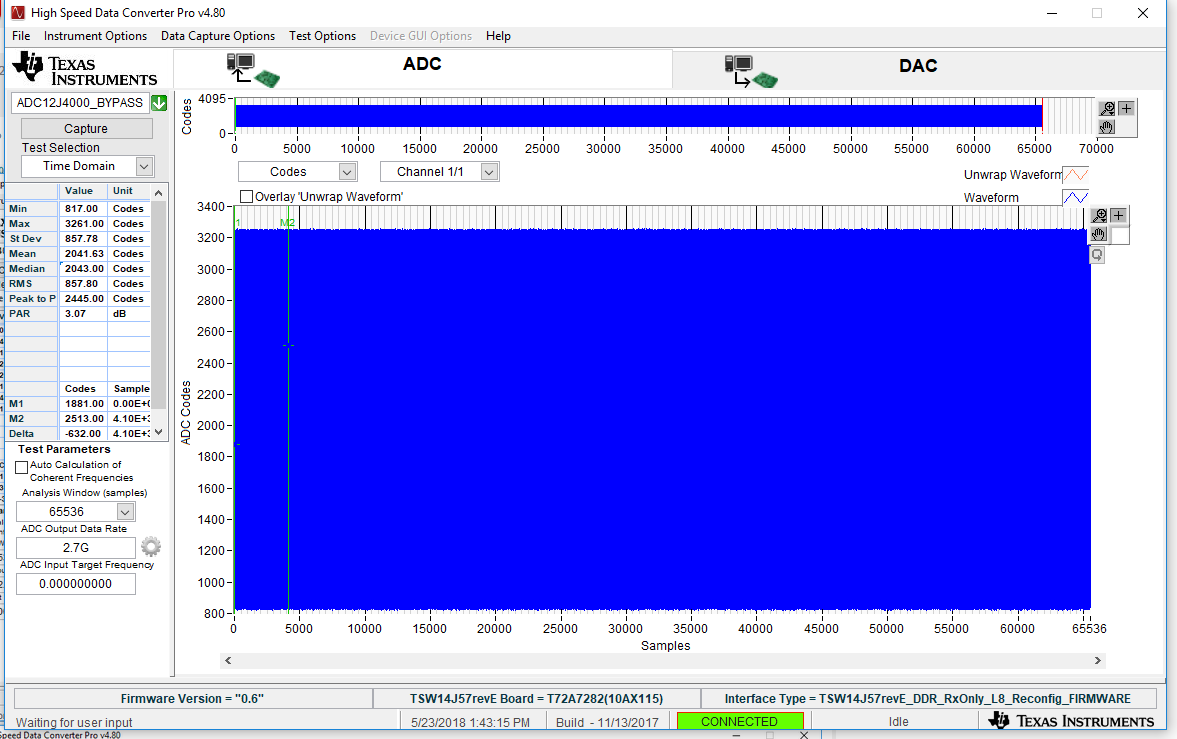Click the graph horizontal scrollbar left arrow
Image resolution: width=1177 pixels, height=739 pixels.
tap(228, 661)
